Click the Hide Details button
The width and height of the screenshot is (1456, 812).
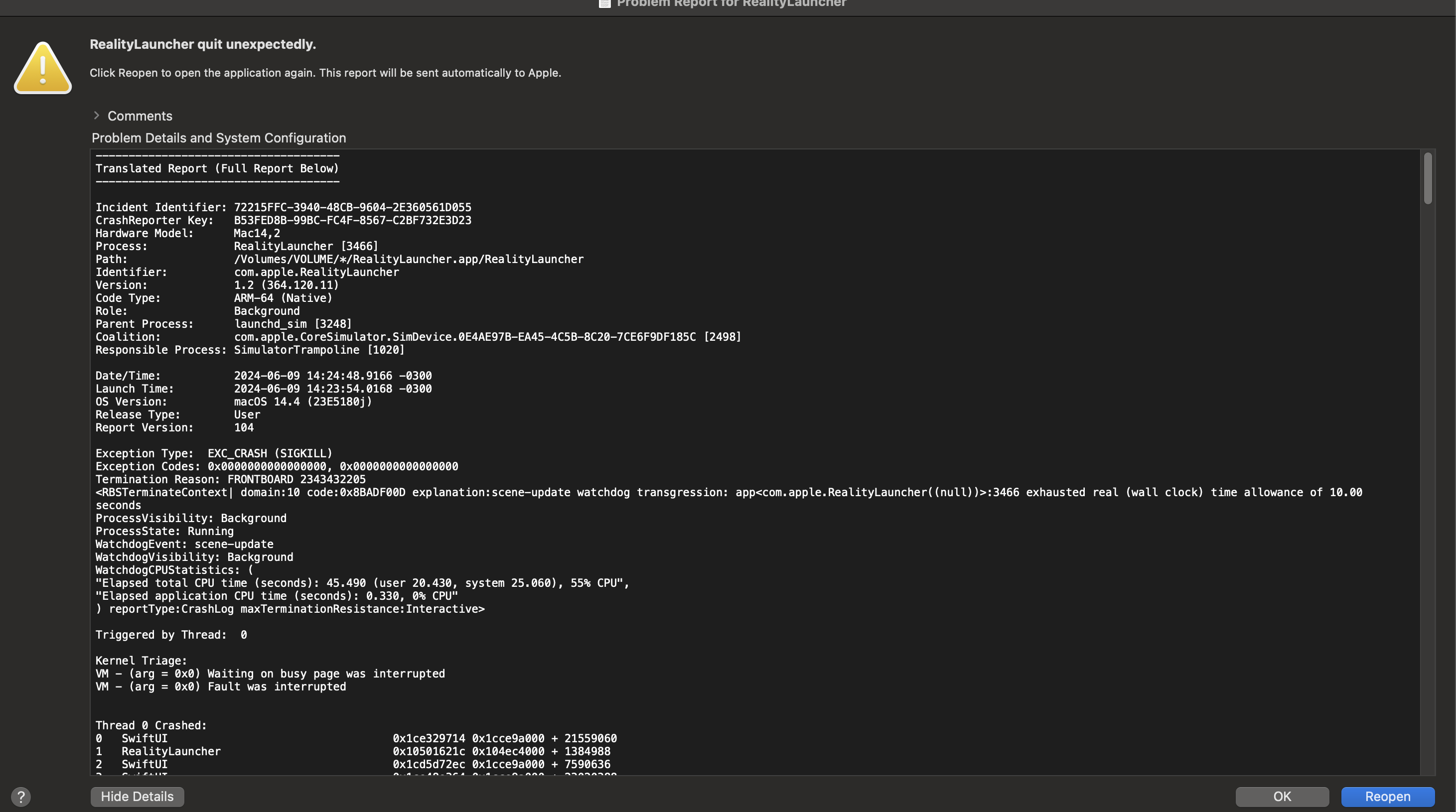(x=138, y=796)
